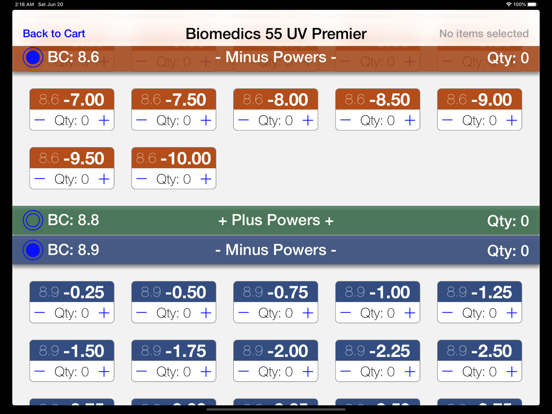
Task: Decrease quantity for 8.9 -0.50
Action: tap(142, 313)
